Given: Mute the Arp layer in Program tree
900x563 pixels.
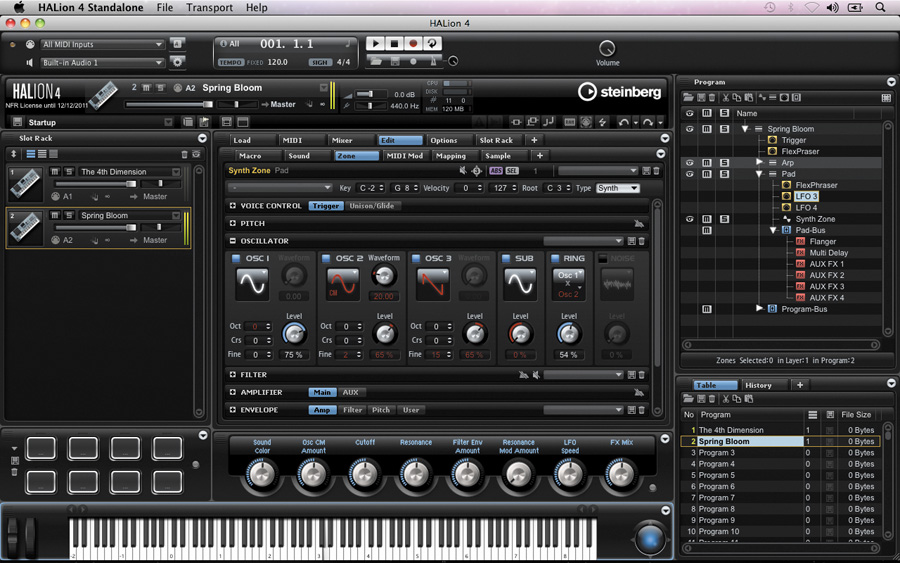Looking at the screenshot, I should click(x=707, y=163).
